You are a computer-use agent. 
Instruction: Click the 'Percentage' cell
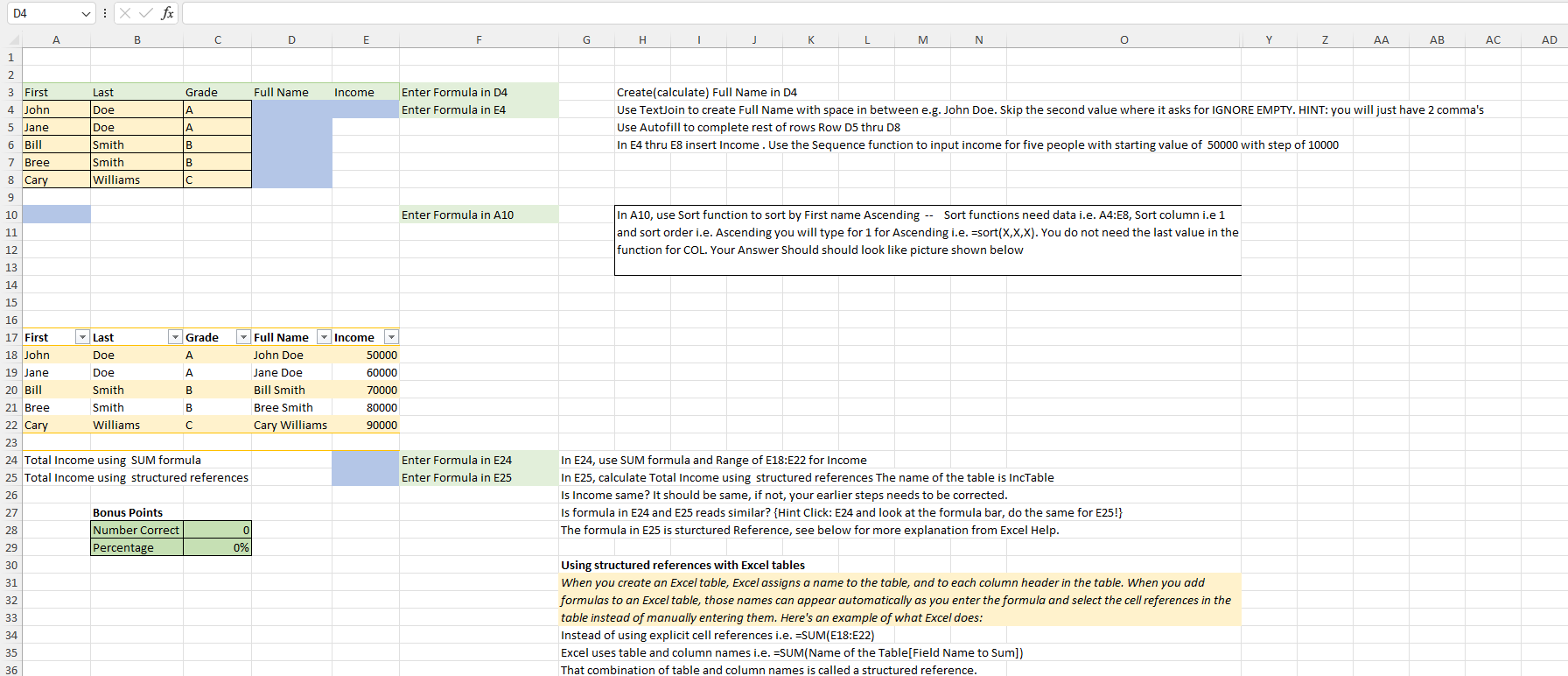pos(136,547)
